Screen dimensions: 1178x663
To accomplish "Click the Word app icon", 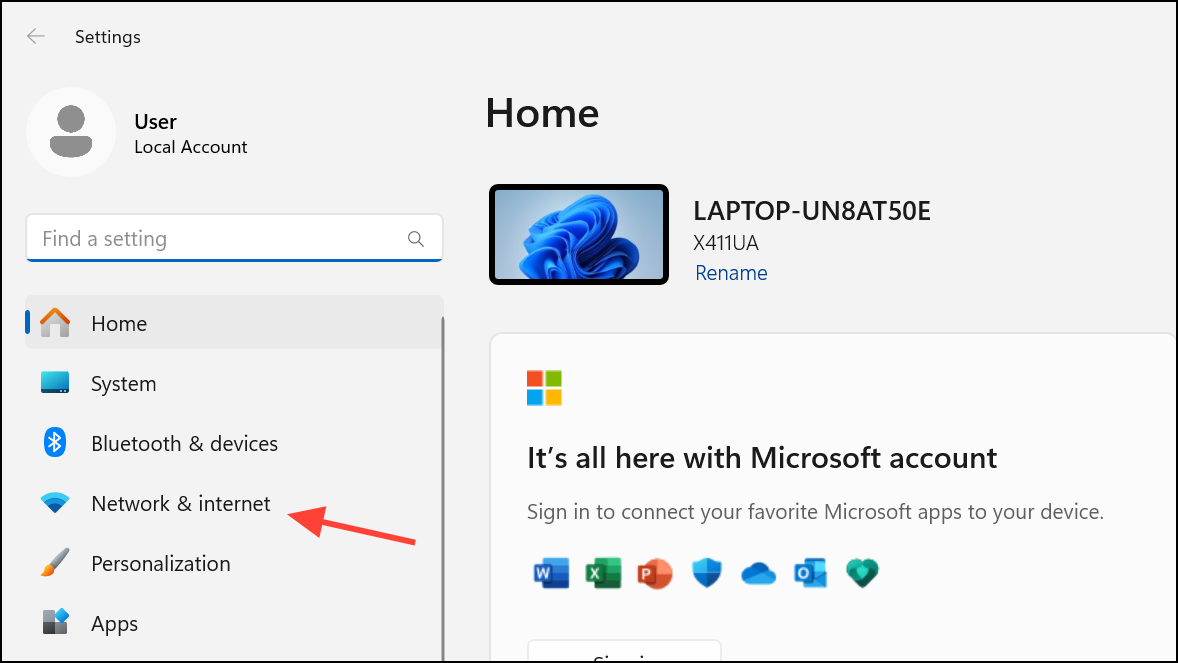I will tap(551, 572).
